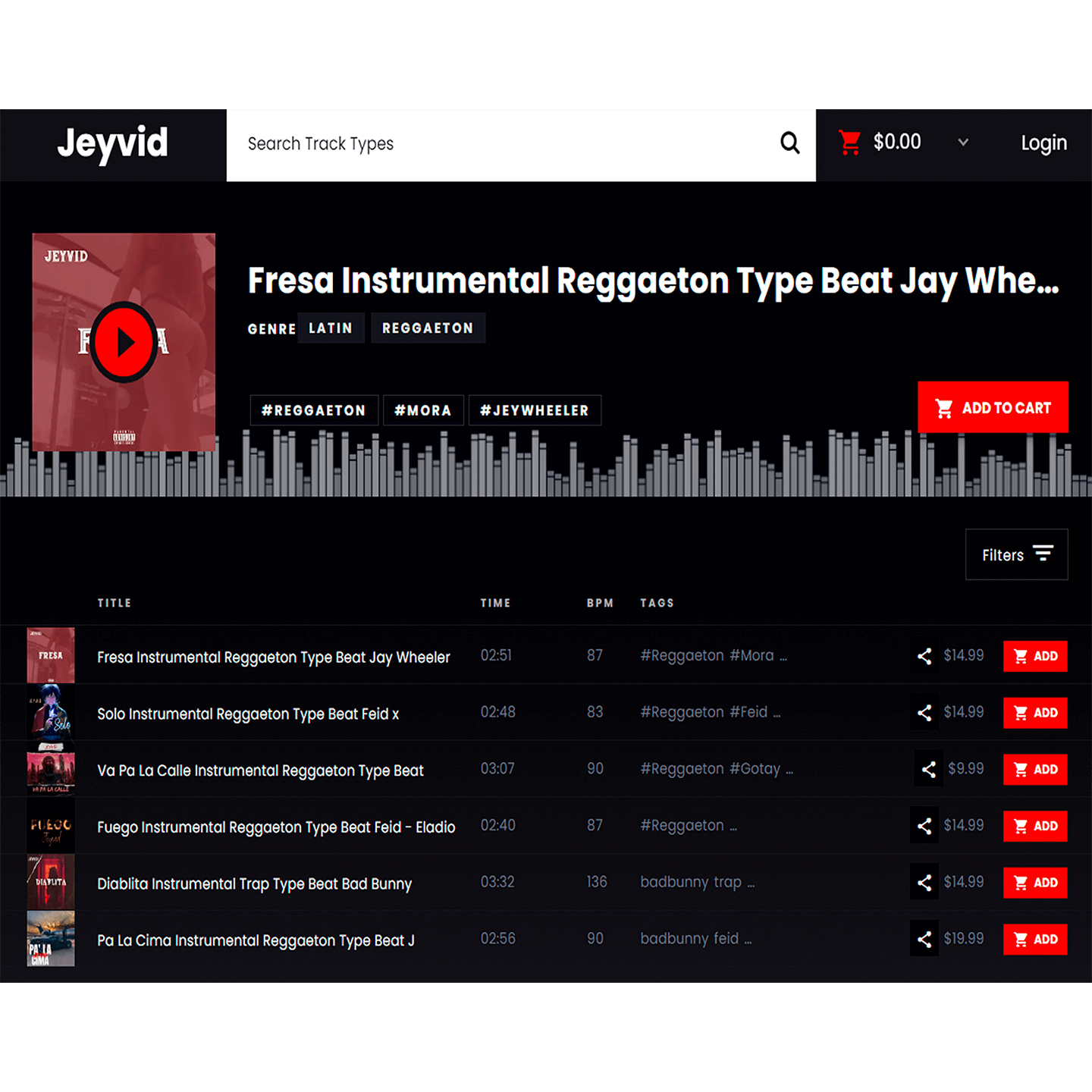Share the Solo Instrumental track
Screen dimensions: 1092x1092
[924, 713]
